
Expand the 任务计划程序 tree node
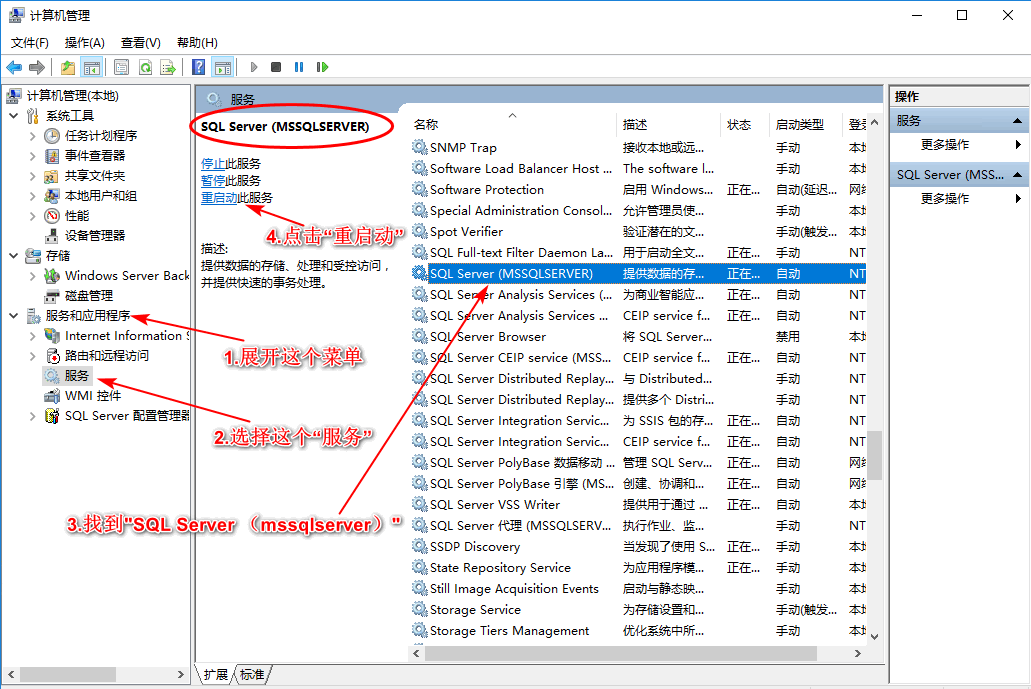33,136
